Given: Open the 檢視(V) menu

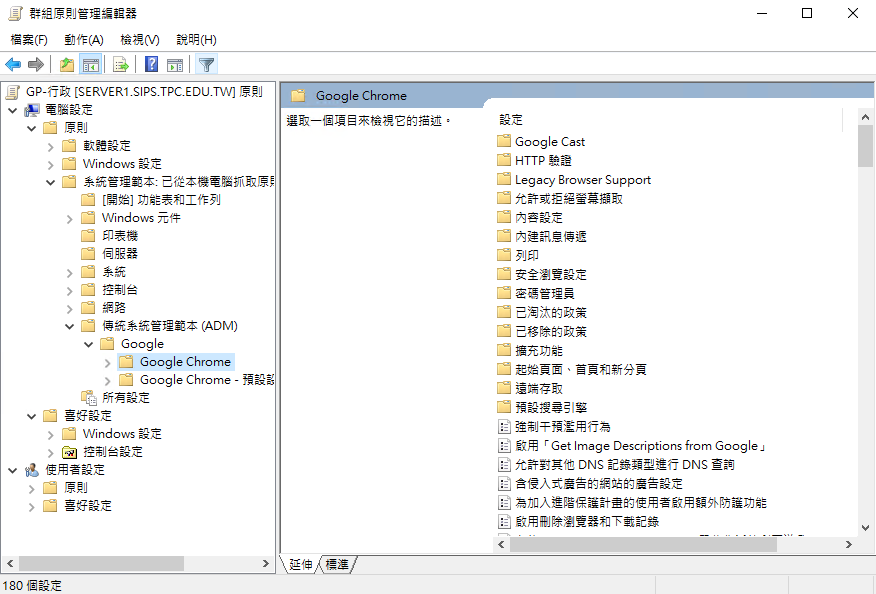Looking at the screenshot, I should 140,40.
